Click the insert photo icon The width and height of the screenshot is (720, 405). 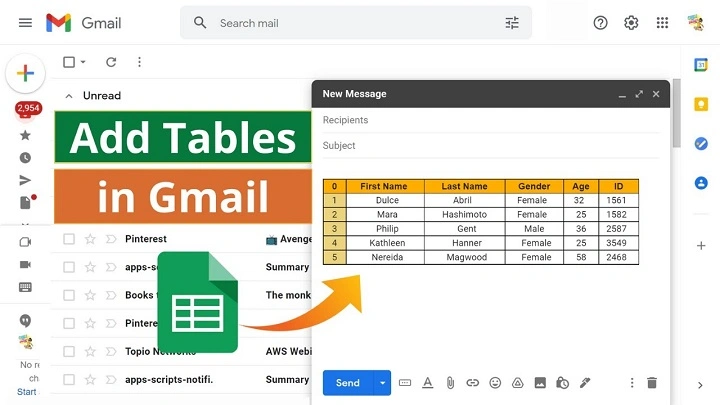coord(540,383)
